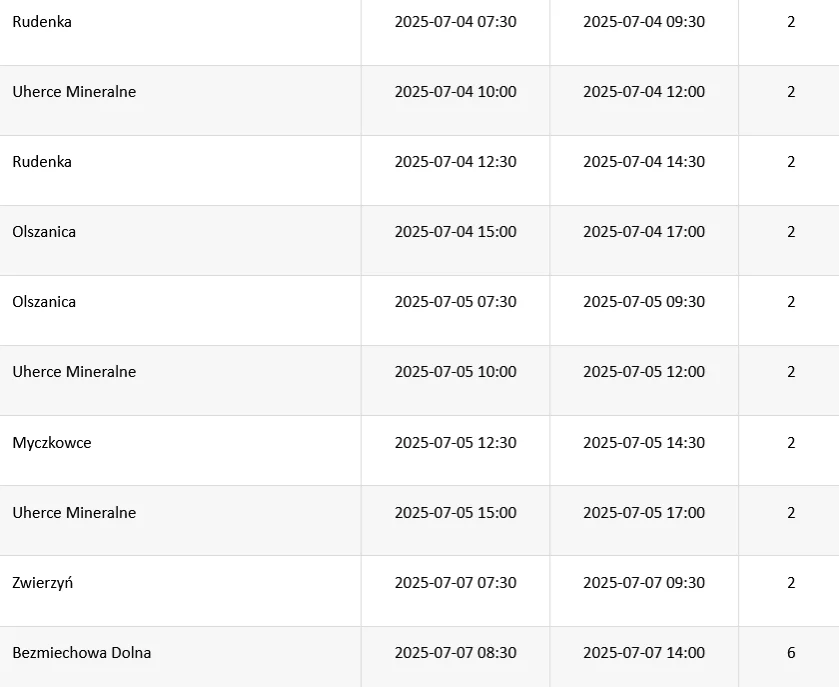Click the 2025-07-05 09:30 end cell
This screenshot has height=687, width=839.
(644, 301)
